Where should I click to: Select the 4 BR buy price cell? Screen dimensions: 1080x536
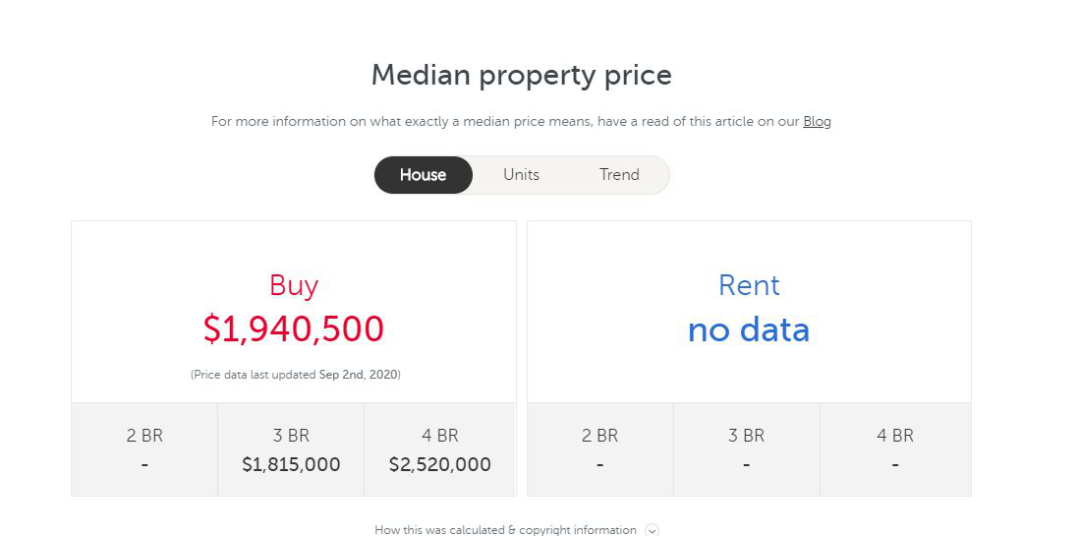(x=439, y=449)
